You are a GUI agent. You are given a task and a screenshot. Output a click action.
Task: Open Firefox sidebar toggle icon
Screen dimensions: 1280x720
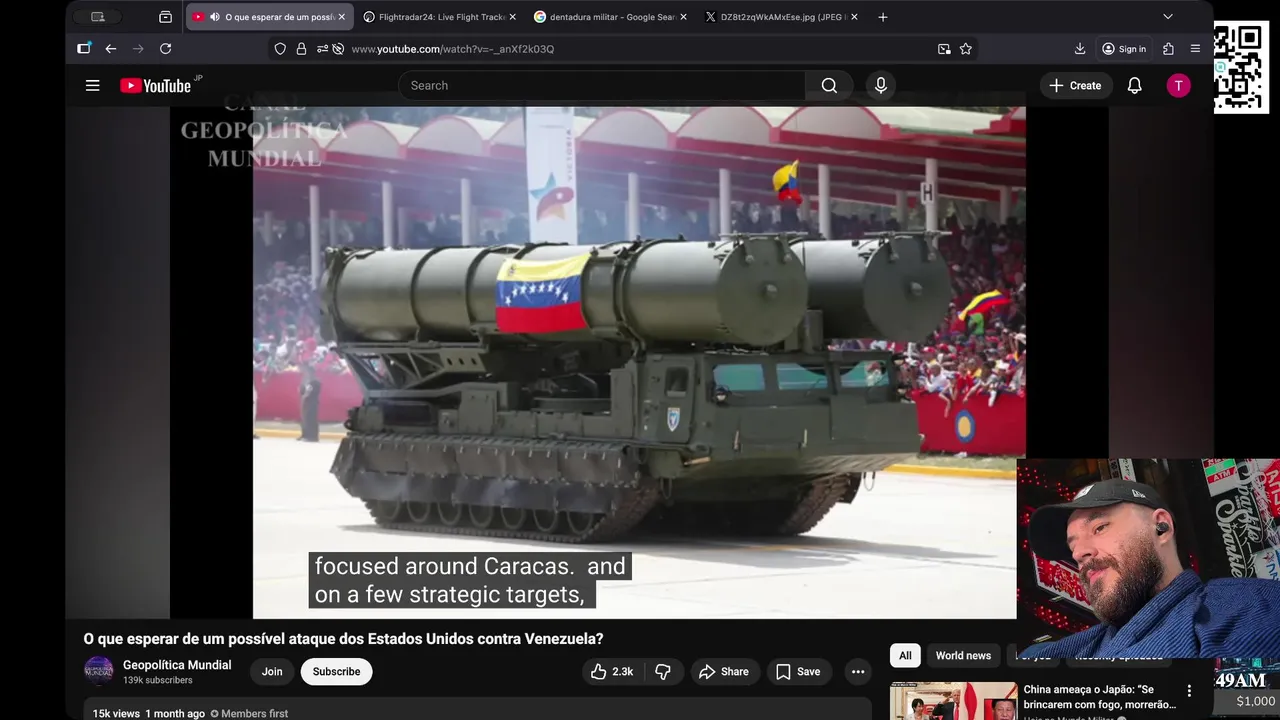point(84,49)
